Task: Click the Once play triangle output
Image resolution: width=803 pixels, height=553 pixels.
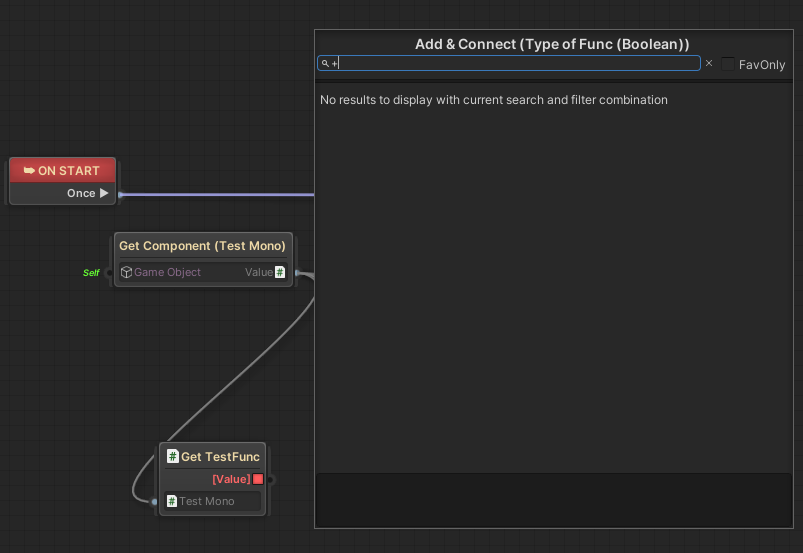Action: pyautogui.click(x=104, y=193)
